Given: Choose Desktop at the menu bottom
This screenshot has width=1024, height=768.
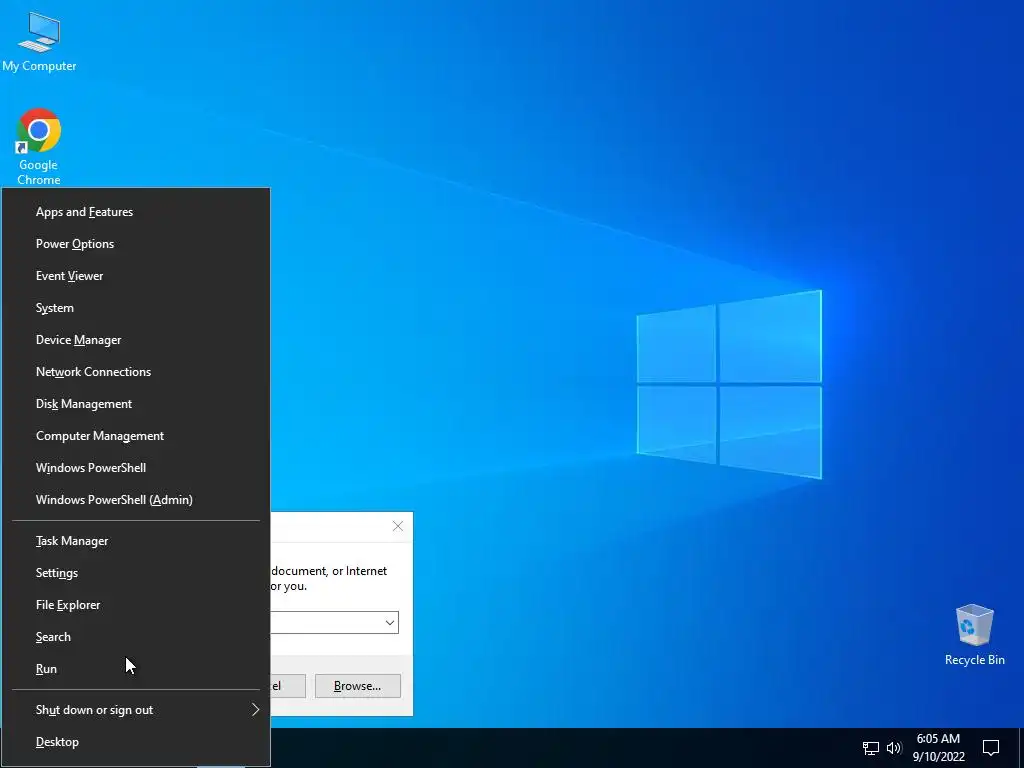Looking at the screenshot, I should coord(136,742).
